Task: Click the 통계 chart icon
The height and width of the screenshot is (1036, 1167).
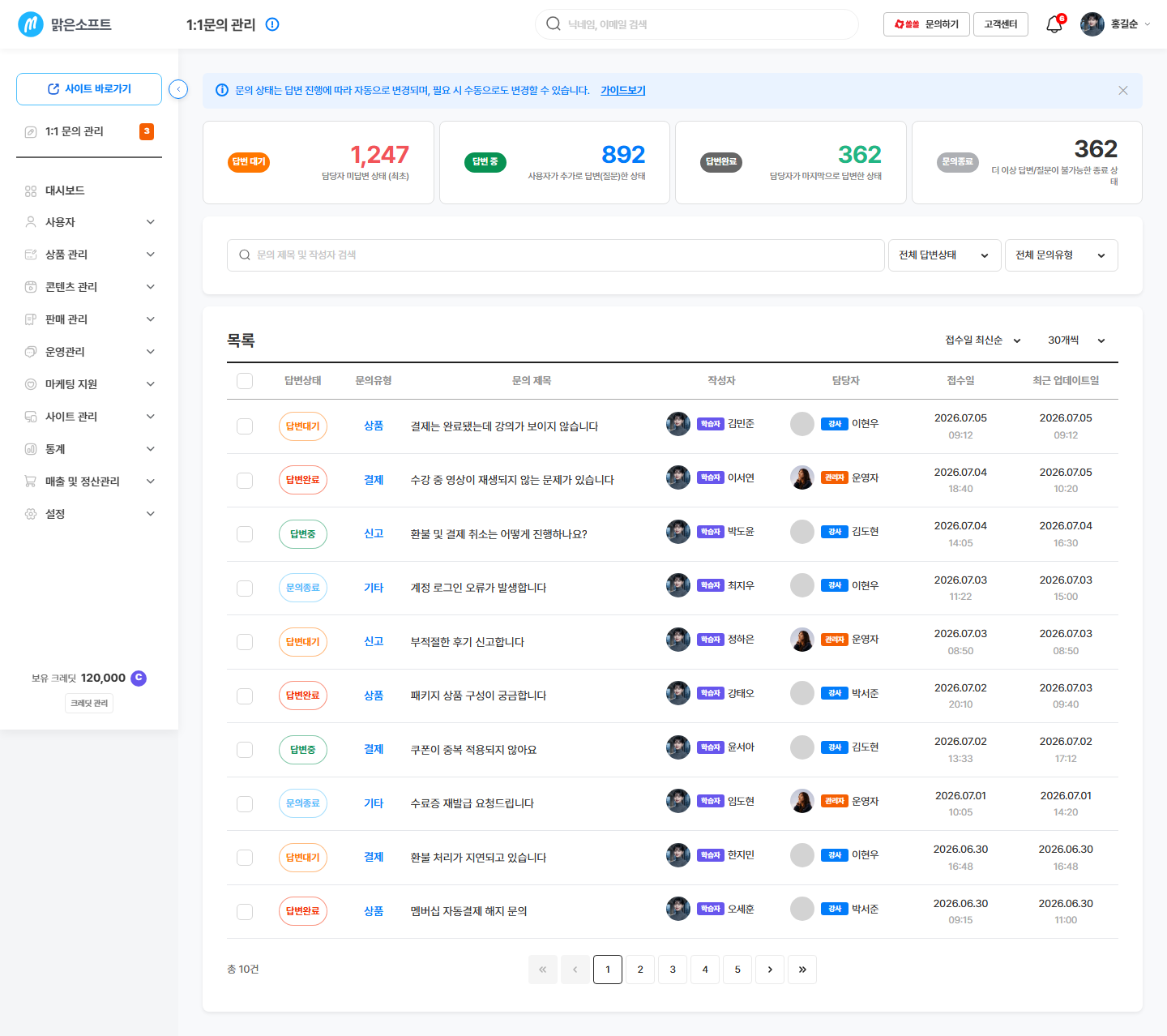Action: (x=31, y=449)
